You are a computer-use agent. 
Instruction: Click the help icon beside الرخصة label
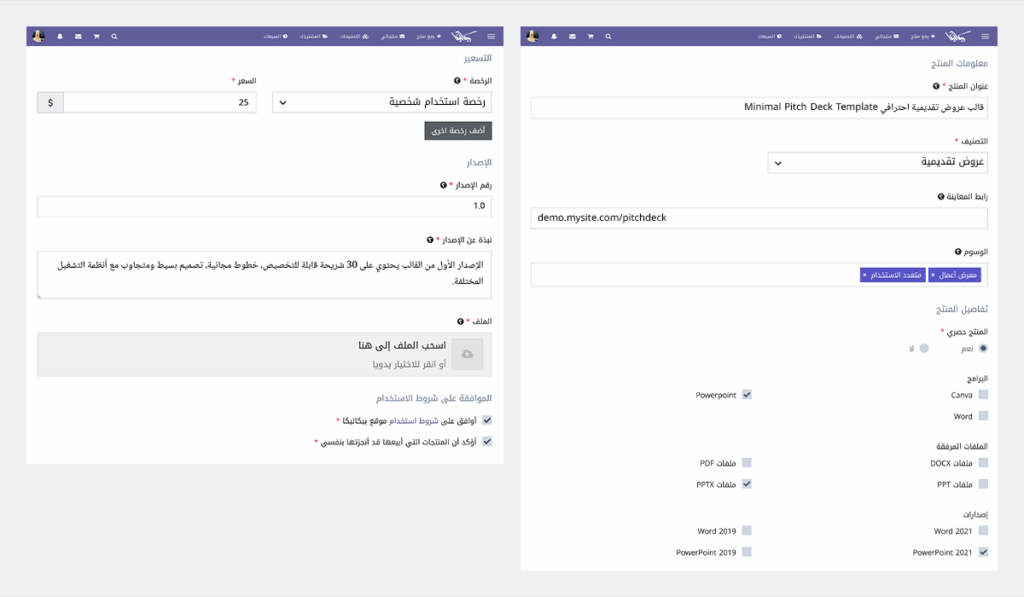tap(457, 80)
